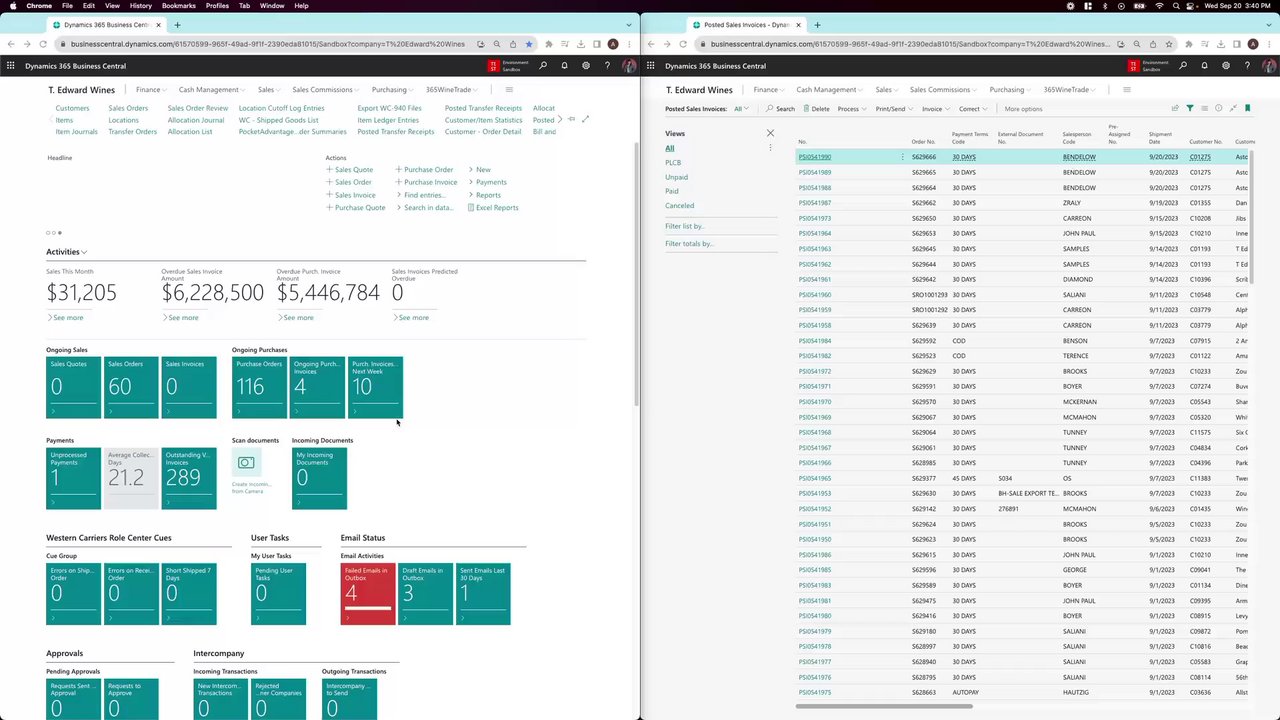Open notifications bell in right window
This screenshot has width=1280, height=720.
(x=1204, y=66)
